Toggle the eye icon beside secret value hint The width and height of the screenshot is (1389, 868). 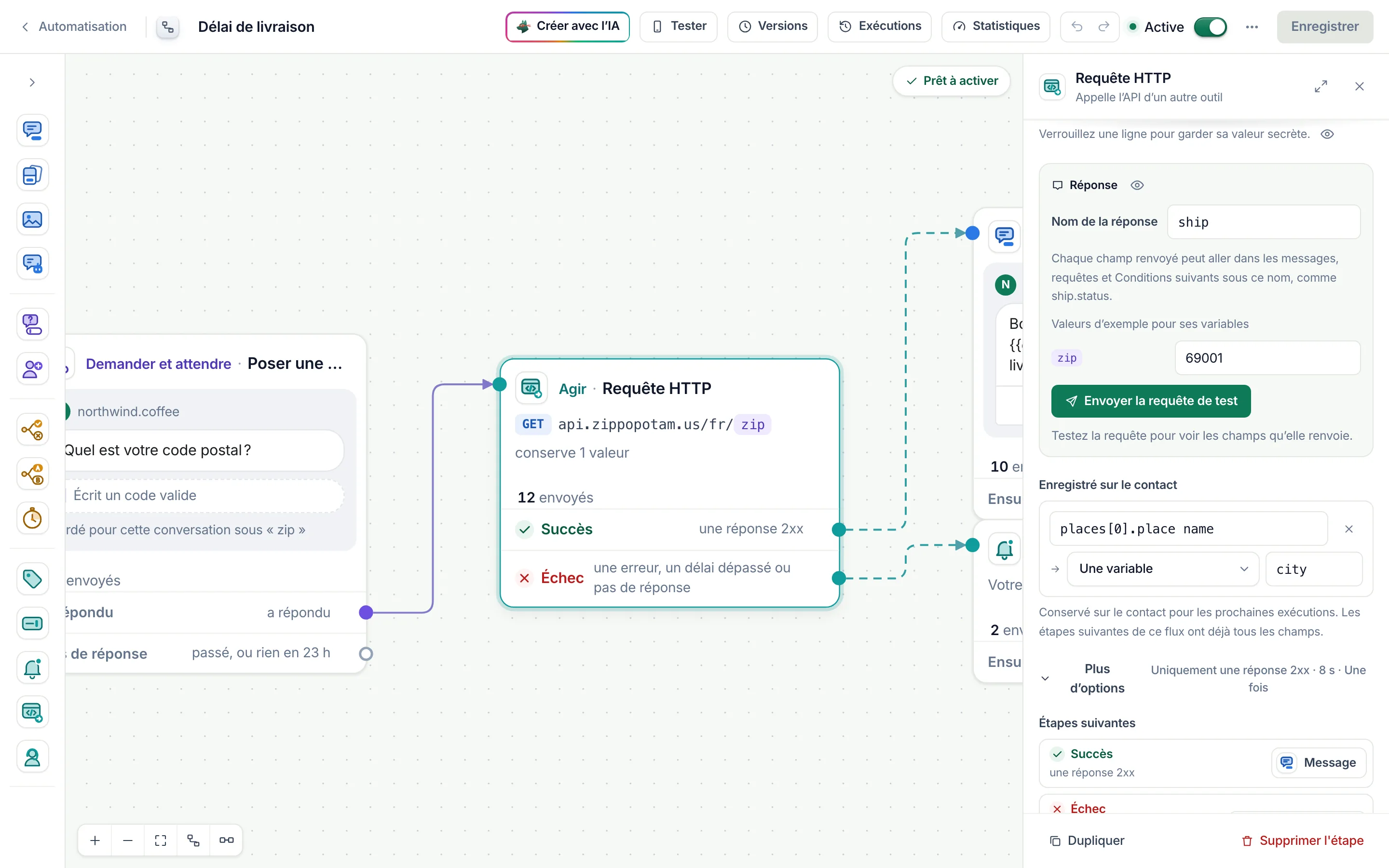coord(1327,135)
